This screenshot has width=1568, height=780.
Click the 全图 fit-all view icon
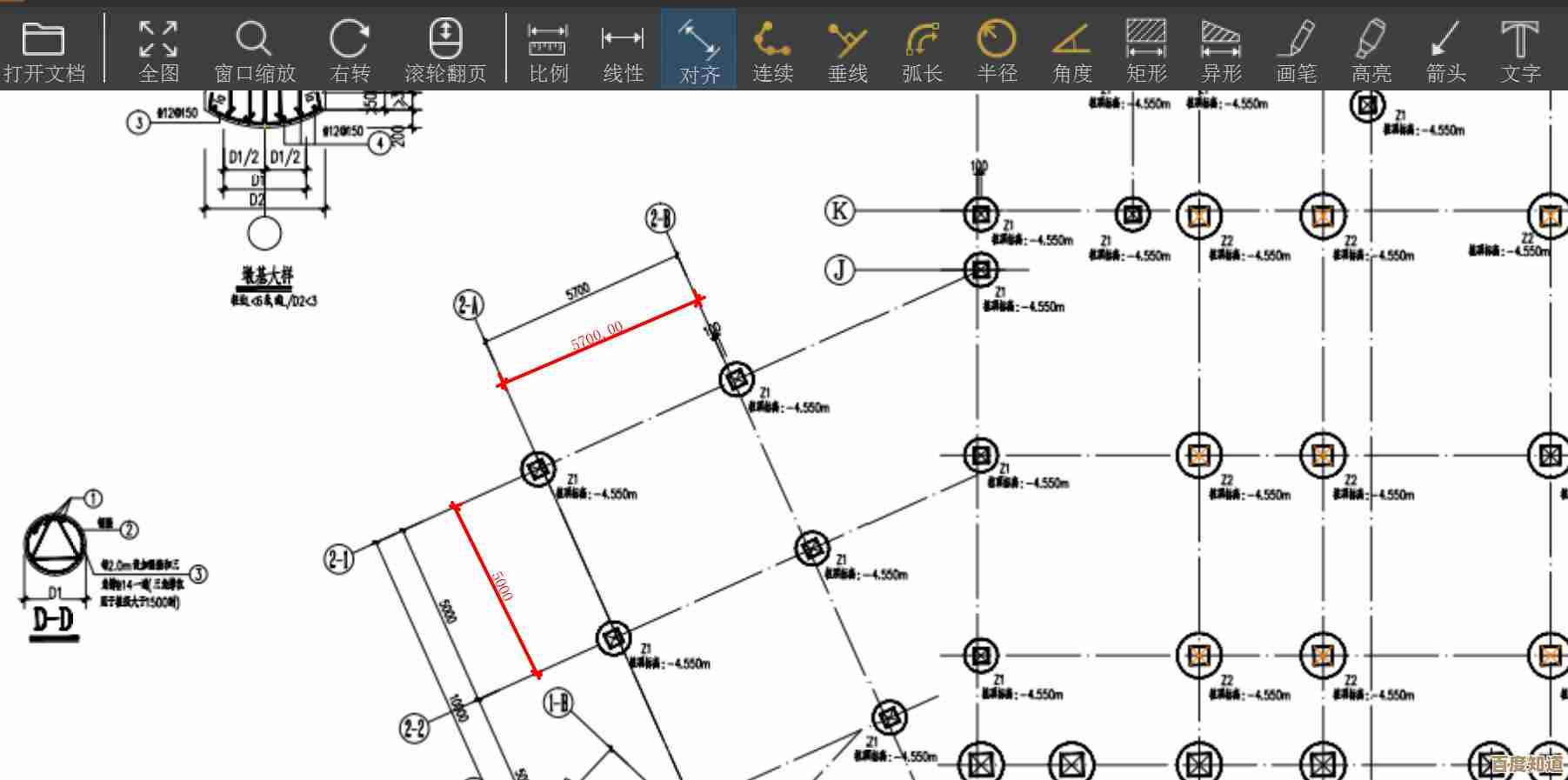159,49
